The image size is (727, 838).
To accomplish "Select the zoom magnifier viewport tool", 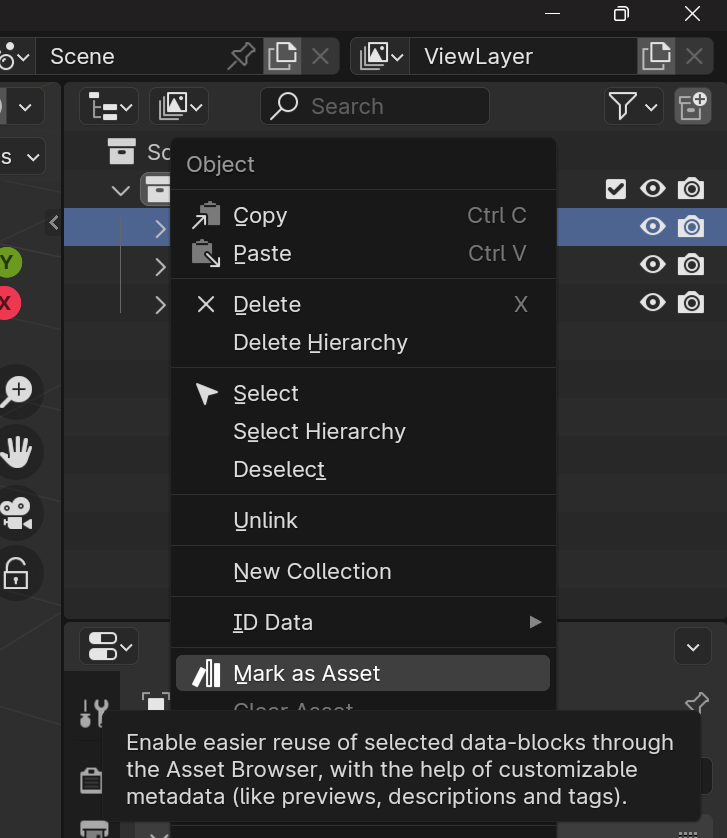I will point(17,391).
